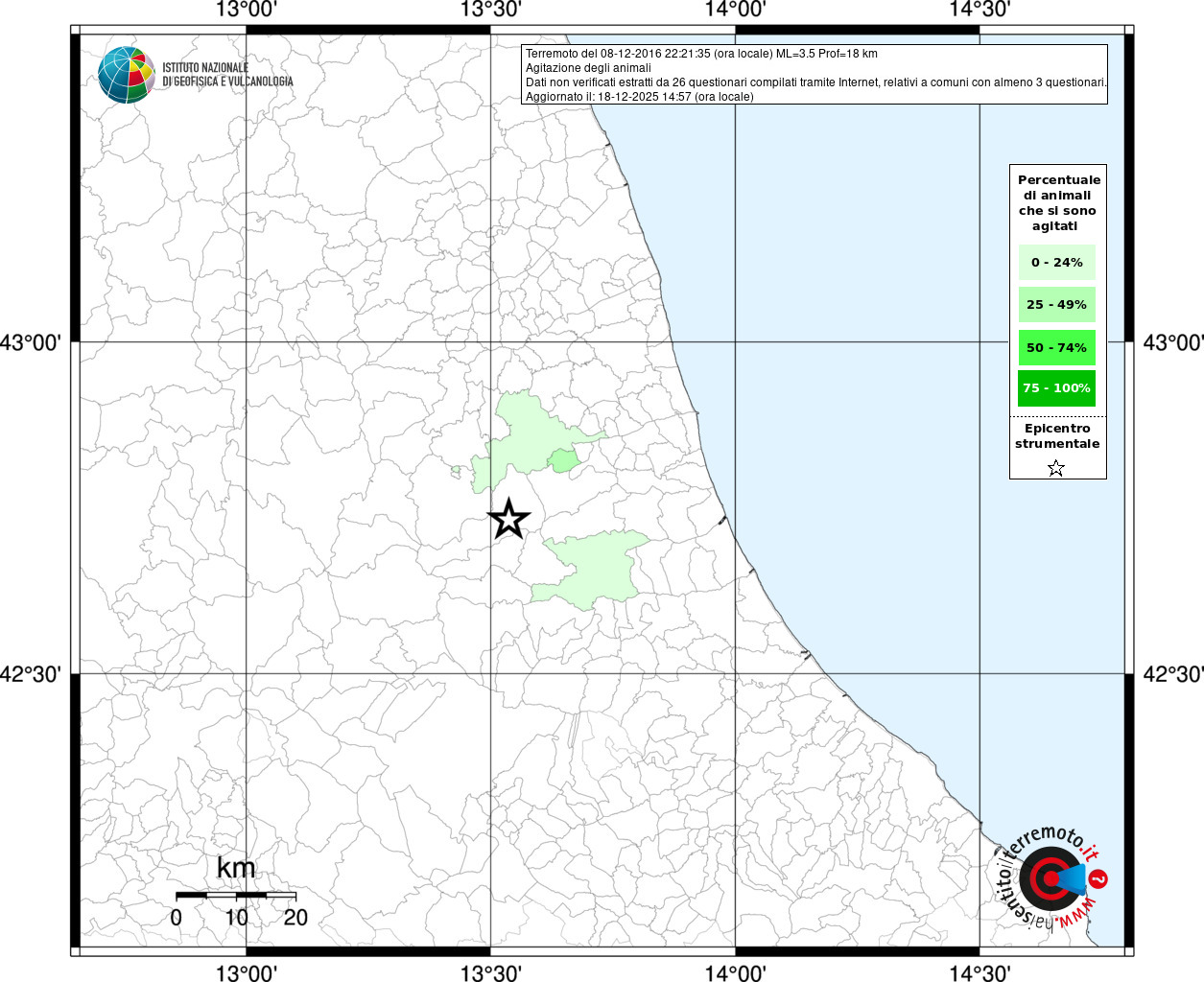Click the small star in the legend
Image resolution: width=1204 pixels, height=982 pixels.
[1055, 468]
